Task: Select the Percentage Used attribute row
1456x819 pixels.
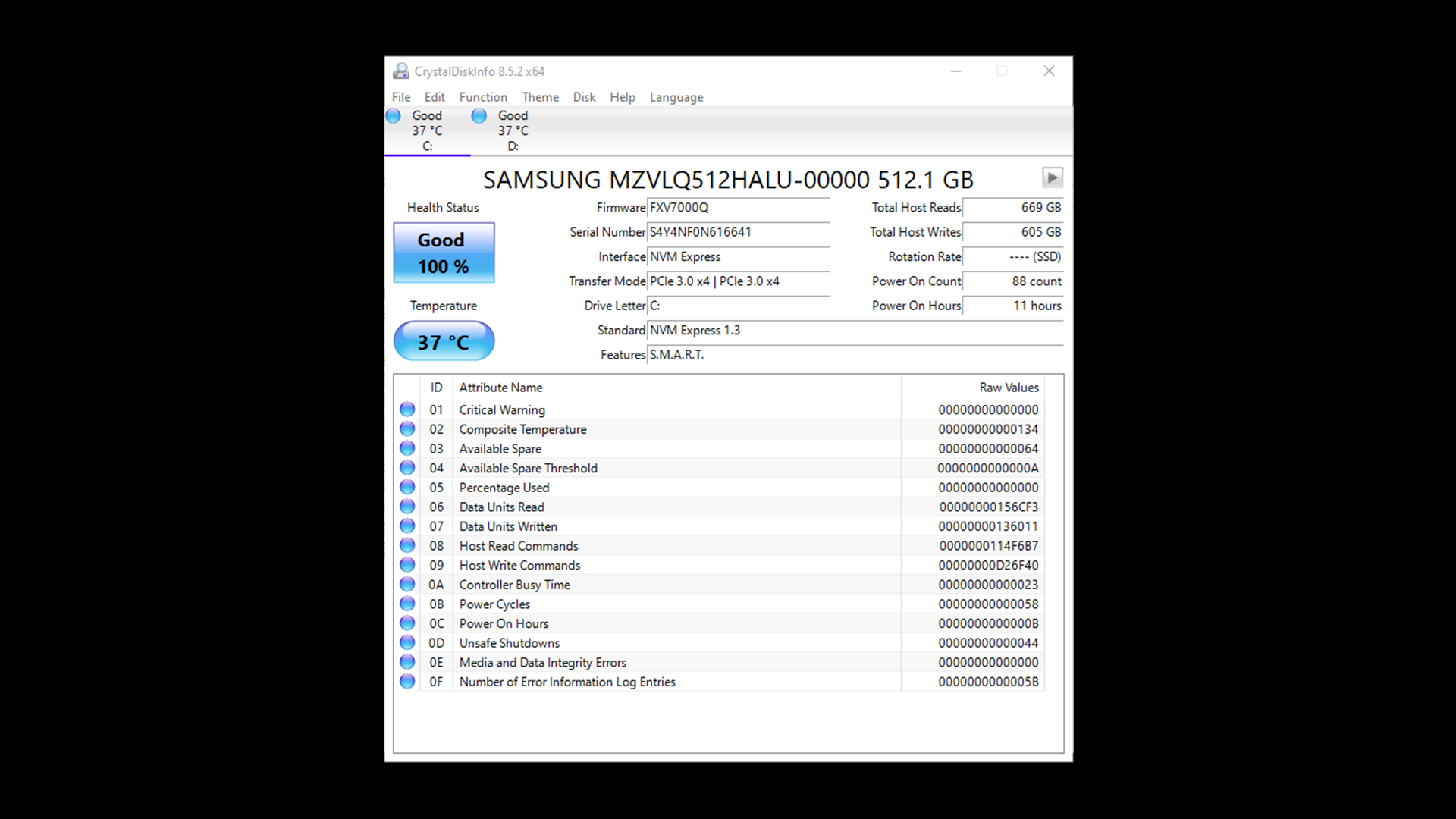Action: click(x=504, y=488)
